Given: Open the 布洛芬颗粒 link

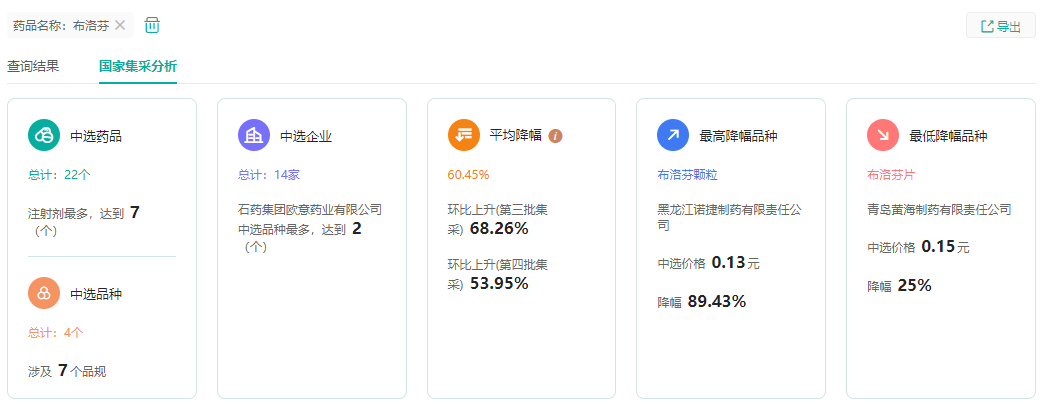Looking at the screenshot, I should [687, 175].
